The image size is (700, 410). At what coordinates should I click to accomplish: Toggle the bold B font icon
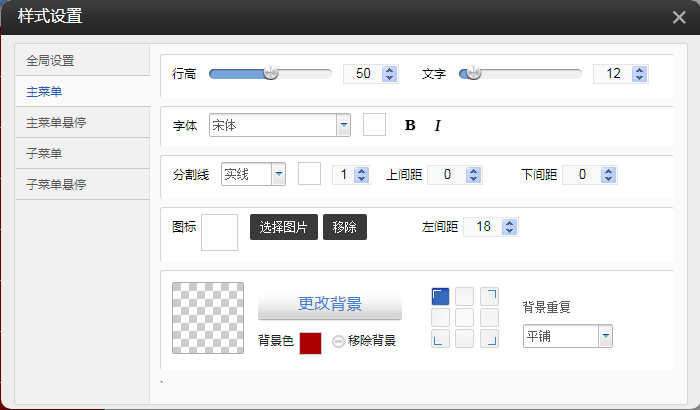point(409,125)
